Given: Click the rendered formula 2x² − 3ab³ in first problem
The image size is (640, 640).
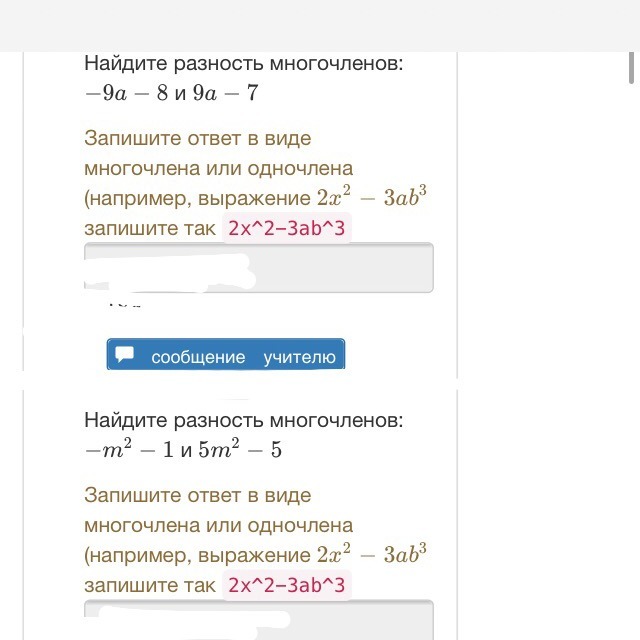Looking at the screenshot, I should tap(378, 196).
